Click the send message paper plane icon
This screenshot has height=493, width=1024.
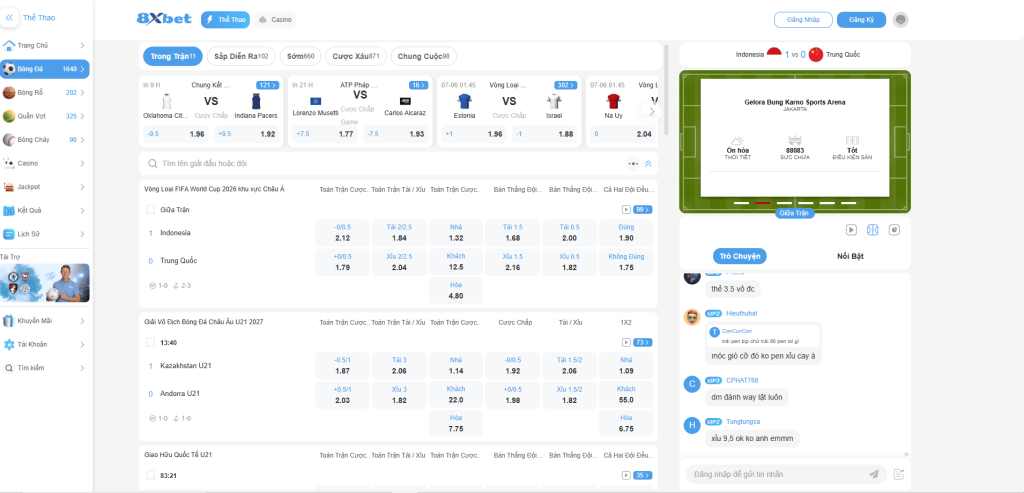[x=874, y=474]
